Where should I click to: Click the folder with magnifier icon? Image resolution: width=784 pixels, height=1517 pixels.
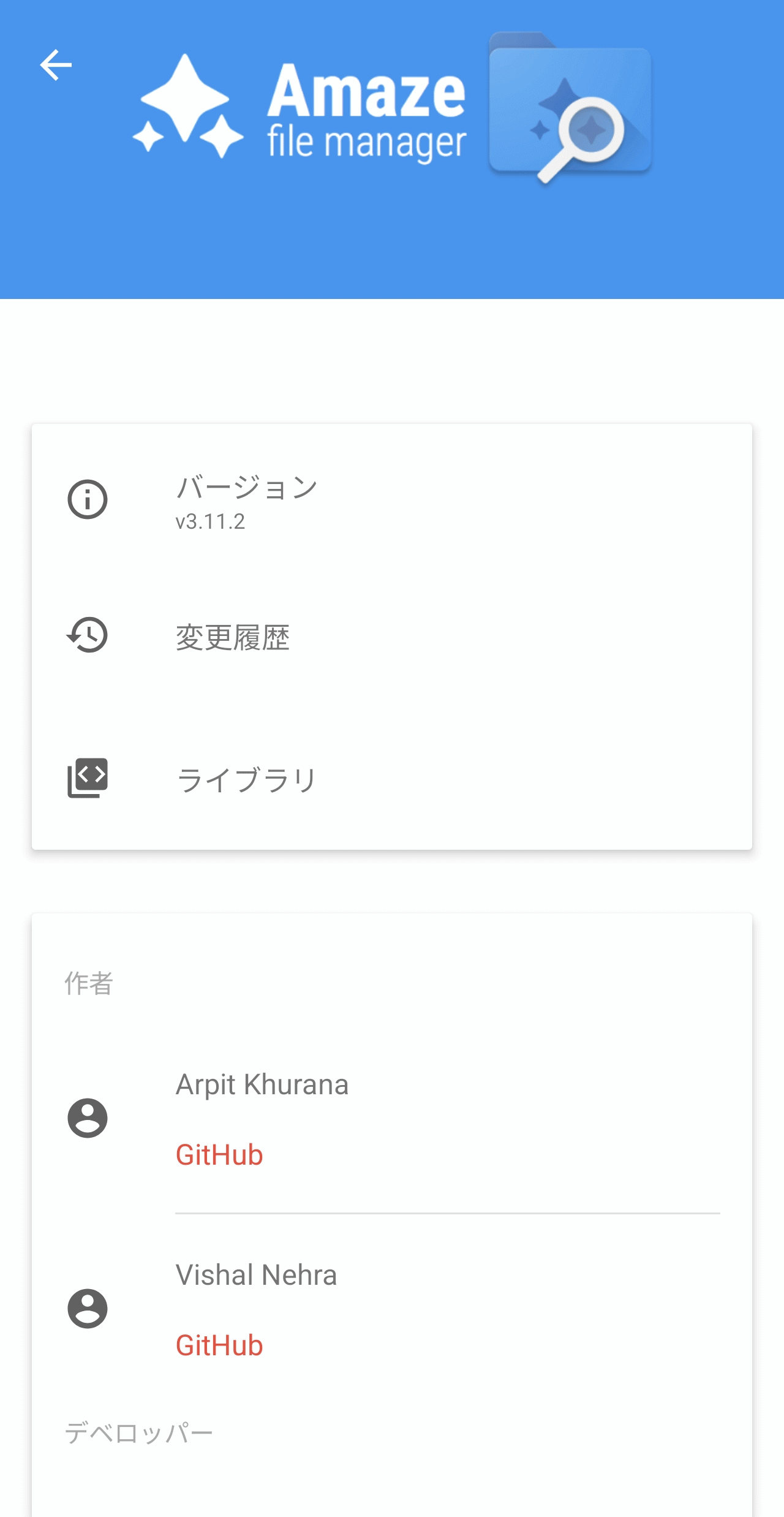point(570,108)
